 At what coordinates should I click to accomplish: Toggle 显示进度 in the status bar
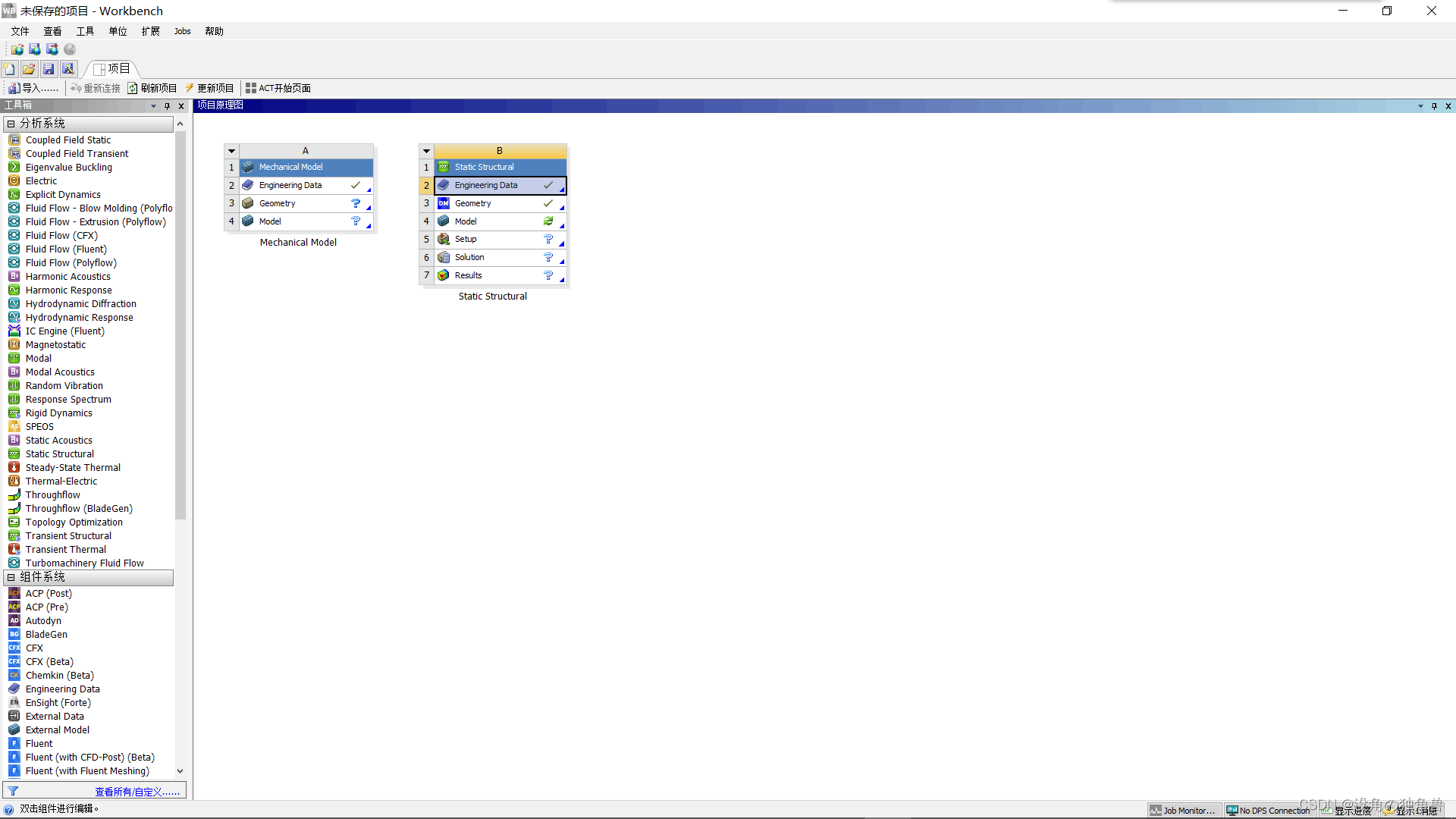click(x=1348, y=810)
